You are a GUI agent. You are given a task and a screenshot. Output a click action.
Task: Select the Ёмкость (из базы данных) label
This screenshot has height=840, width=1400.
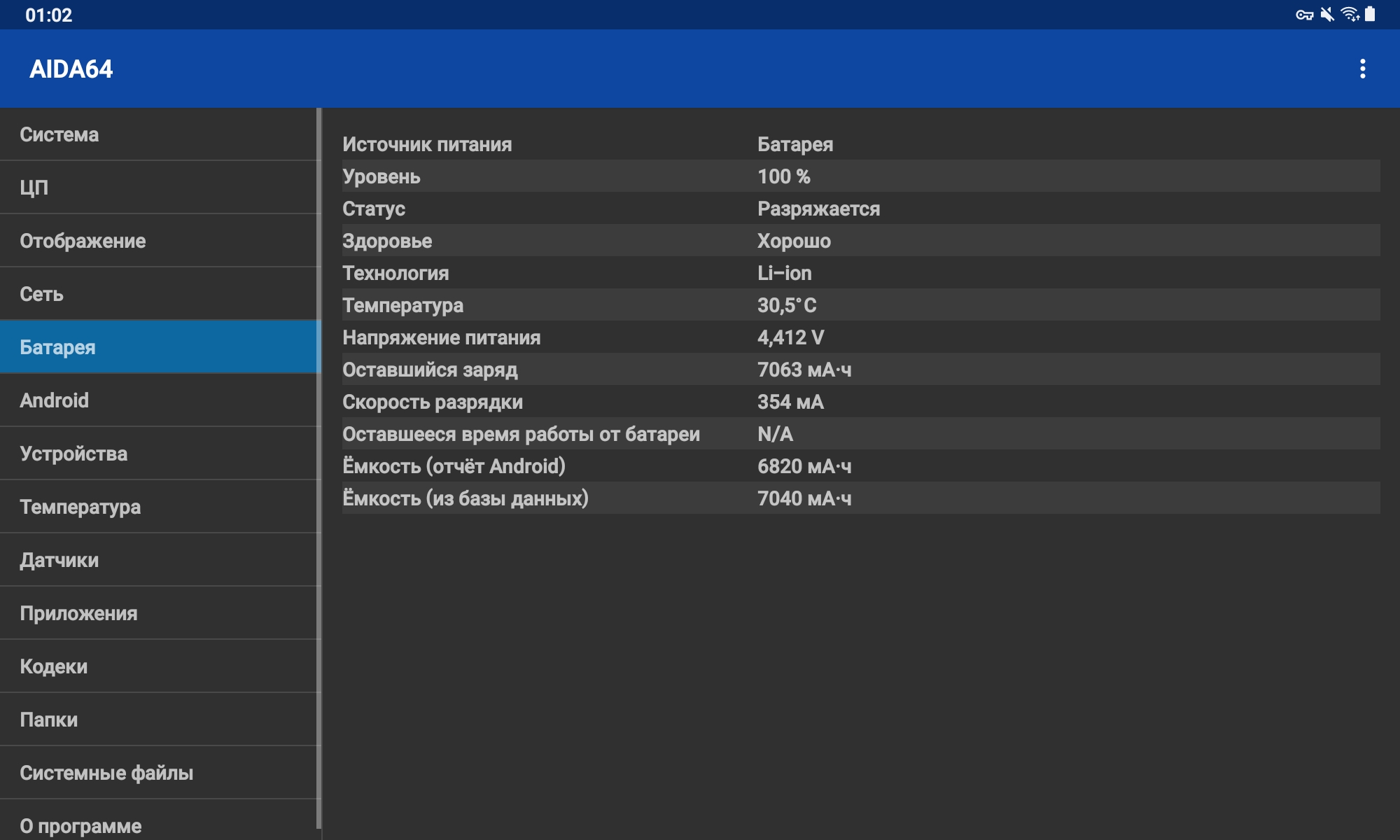click(465, 498)
